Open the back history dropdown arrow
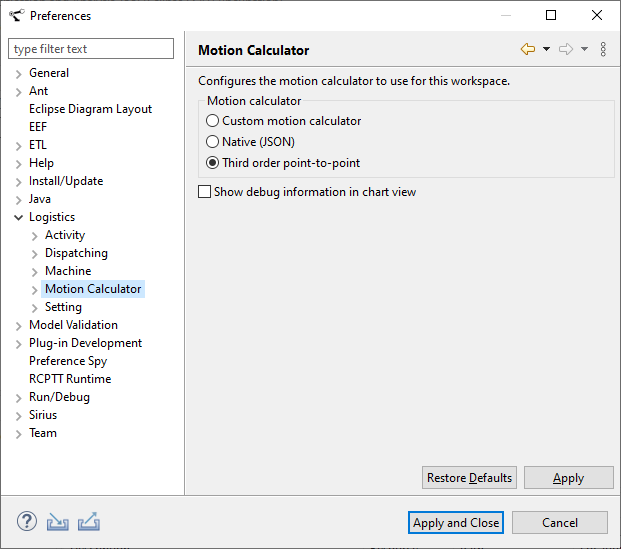The height and width of the screenshot is (549, 621). coord(546,49)
